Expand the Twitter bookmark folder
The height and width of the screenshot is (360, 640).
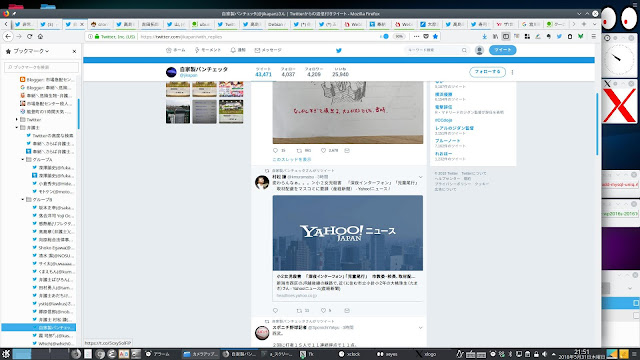click(17, 120)
